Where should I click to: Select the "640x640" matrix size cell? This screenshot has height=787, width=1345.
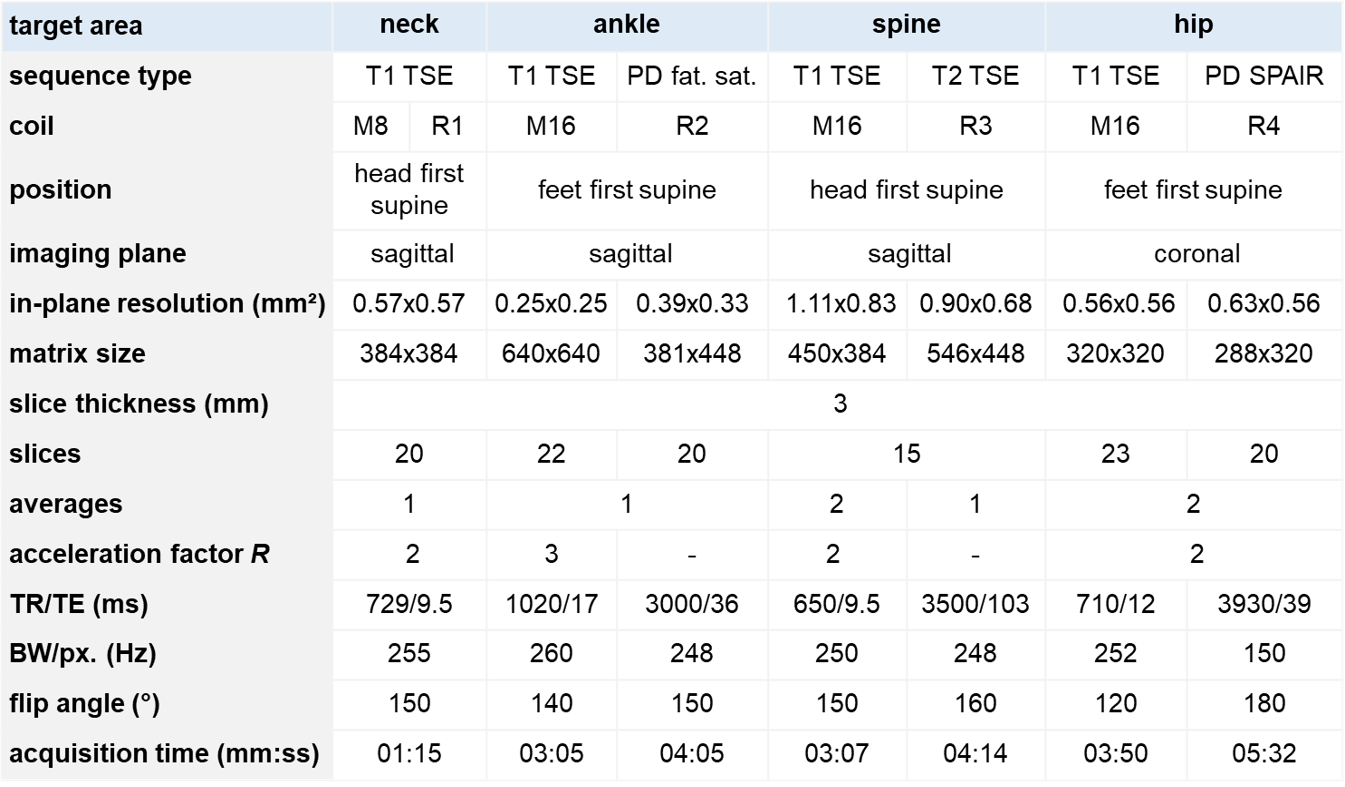tap(551, 354)
